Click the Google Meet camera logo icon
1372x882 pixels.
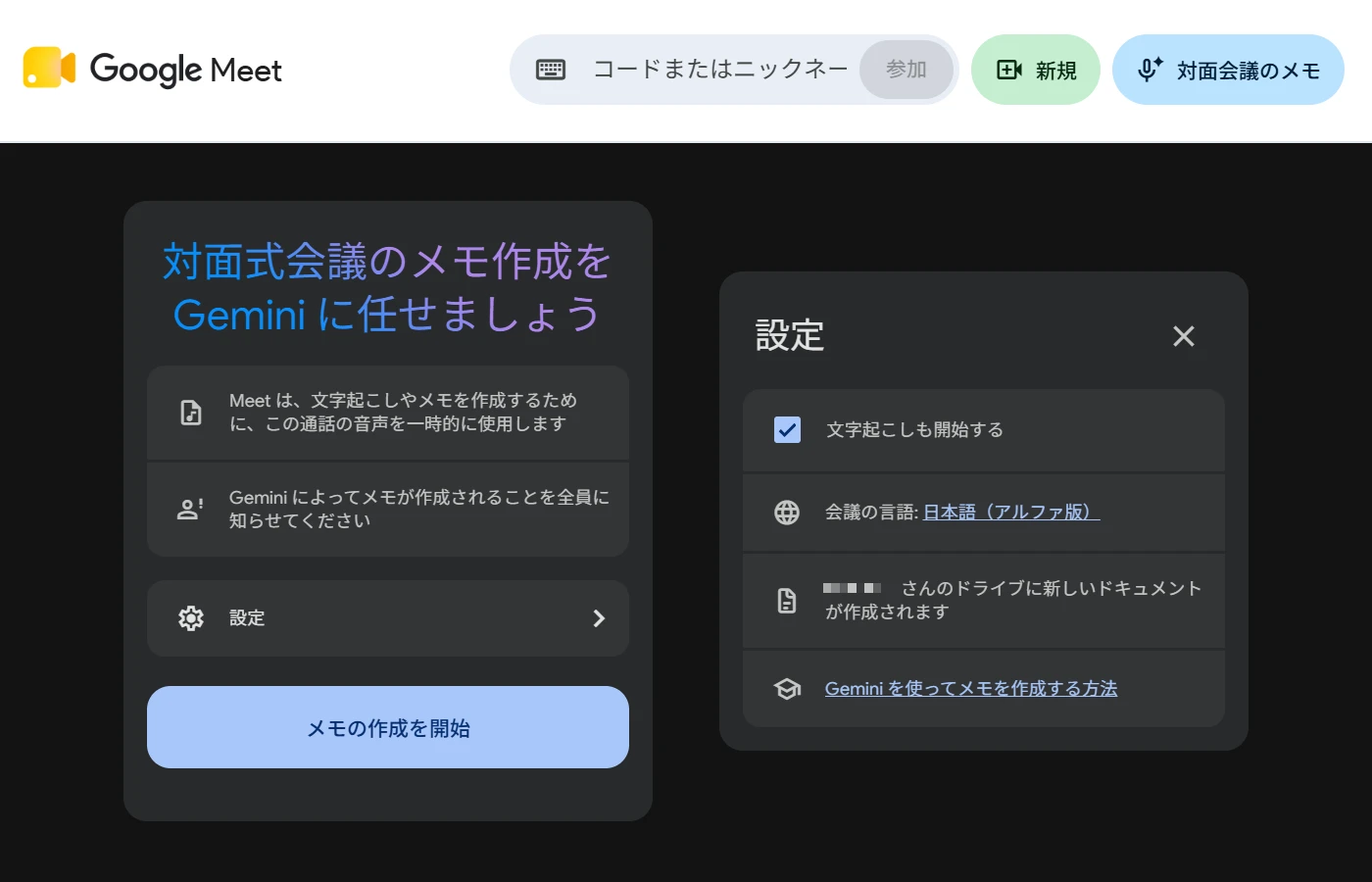coord(49,68)
